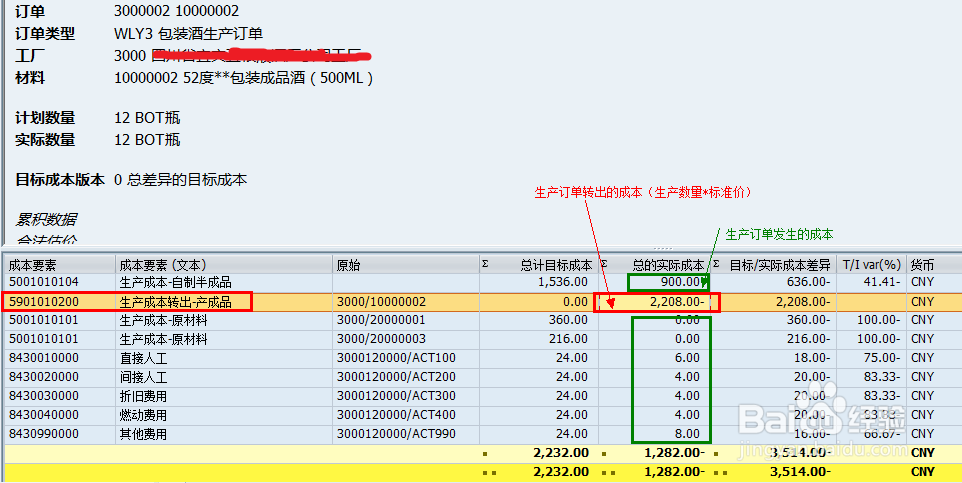
Task: Click the 目标成本版本 label
Action: coord(60,180)
